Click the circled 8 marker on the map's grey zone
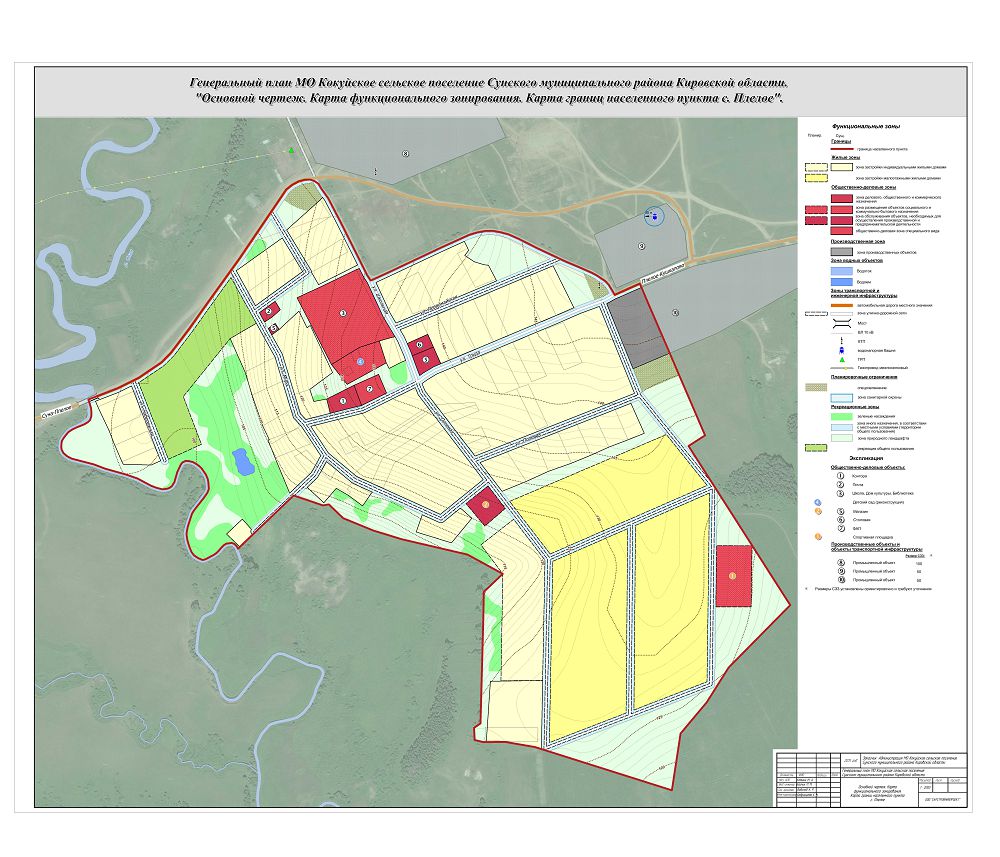Screen dimensions: 1000x857 (x=404, y=154)
